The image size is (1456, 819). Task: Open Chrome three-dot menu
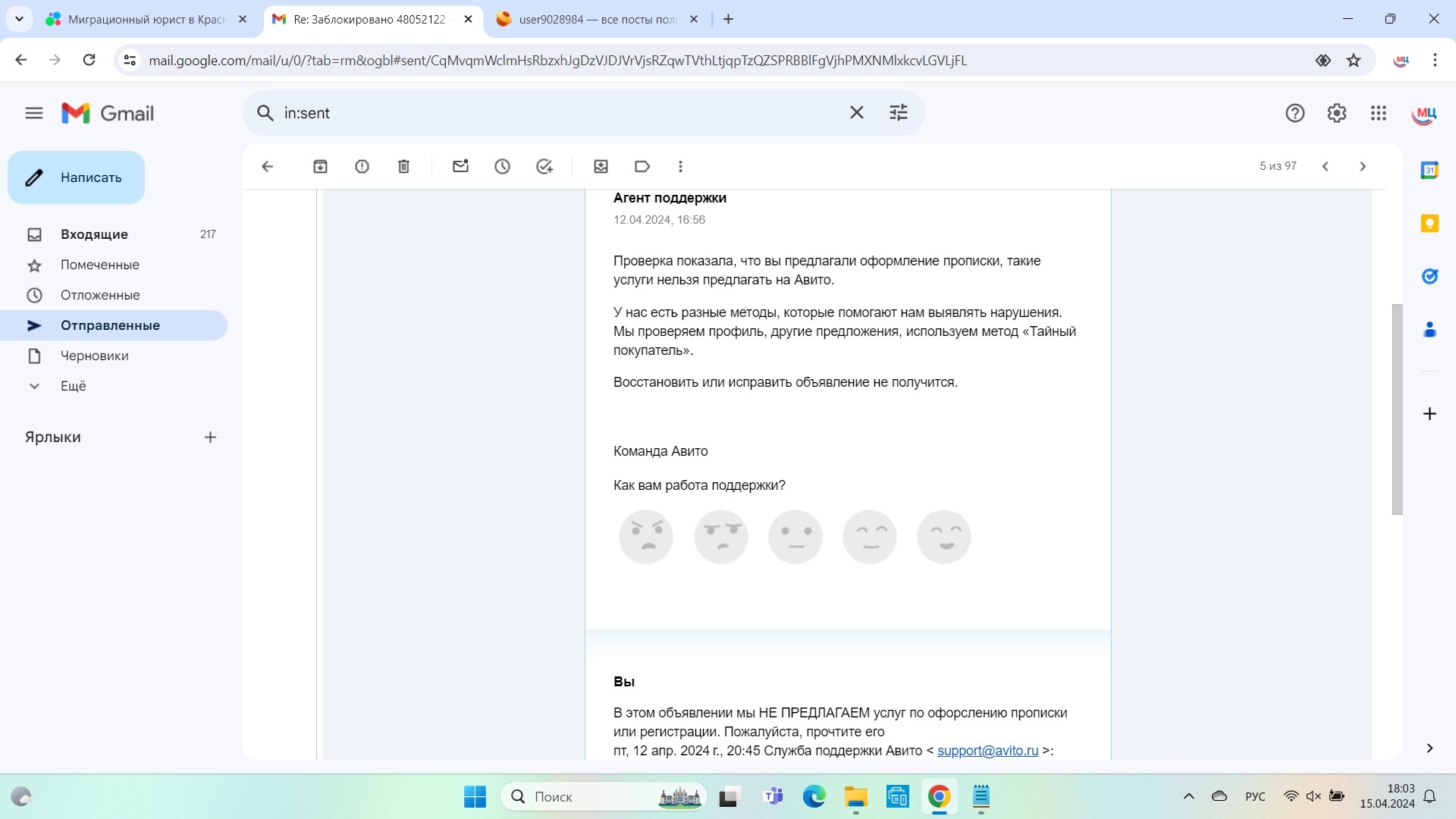1435,60
